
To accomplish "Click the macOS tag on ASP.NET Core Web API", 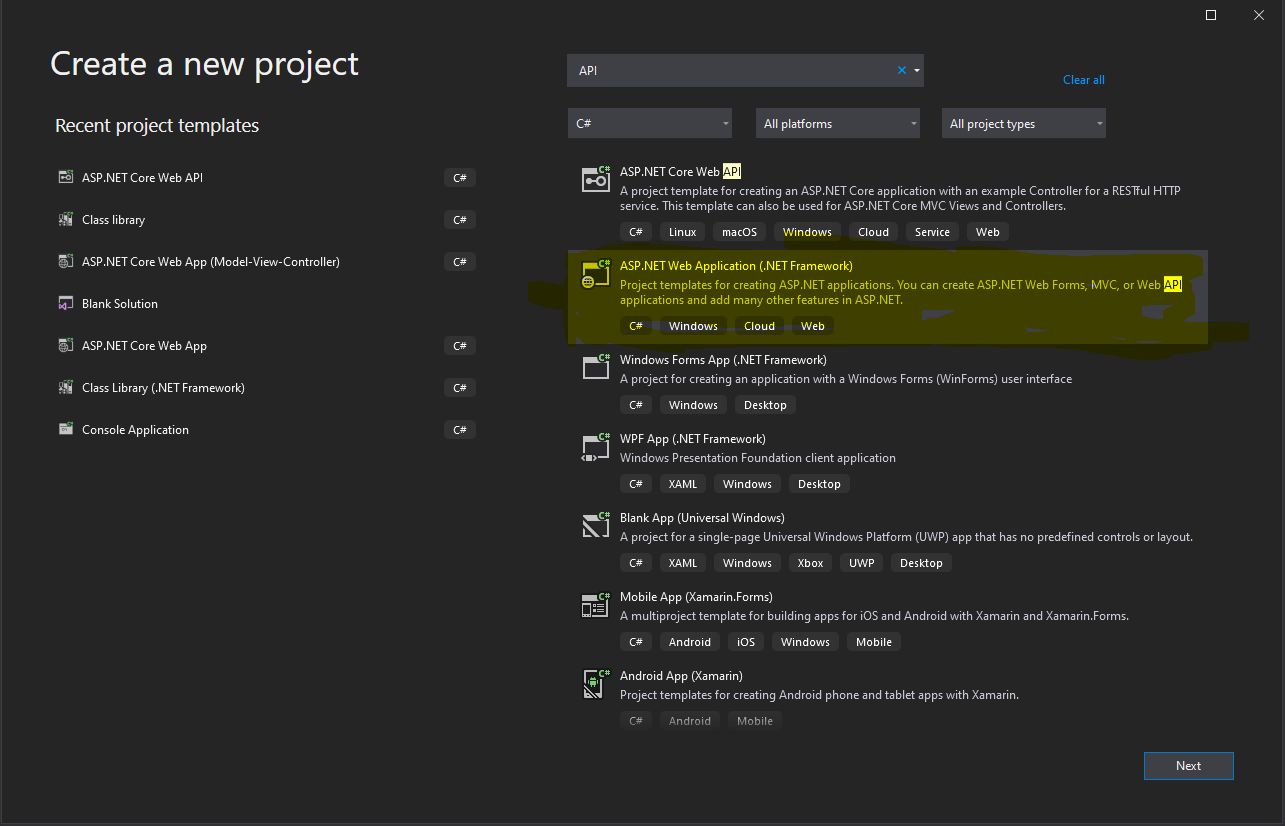I will 740,232.
